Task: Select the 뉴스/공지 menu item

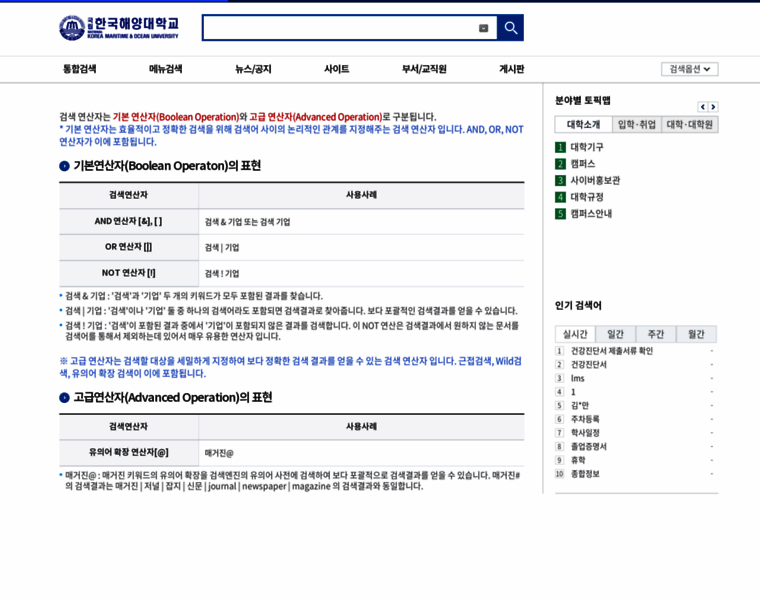Action: click(x=253, y=69)
